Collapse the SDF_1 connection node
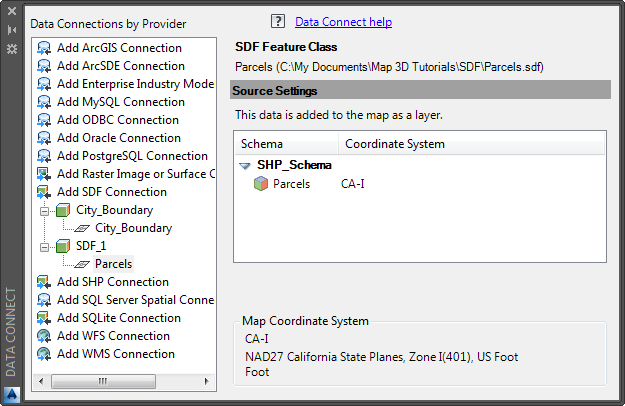 click(x=43, y=246)
